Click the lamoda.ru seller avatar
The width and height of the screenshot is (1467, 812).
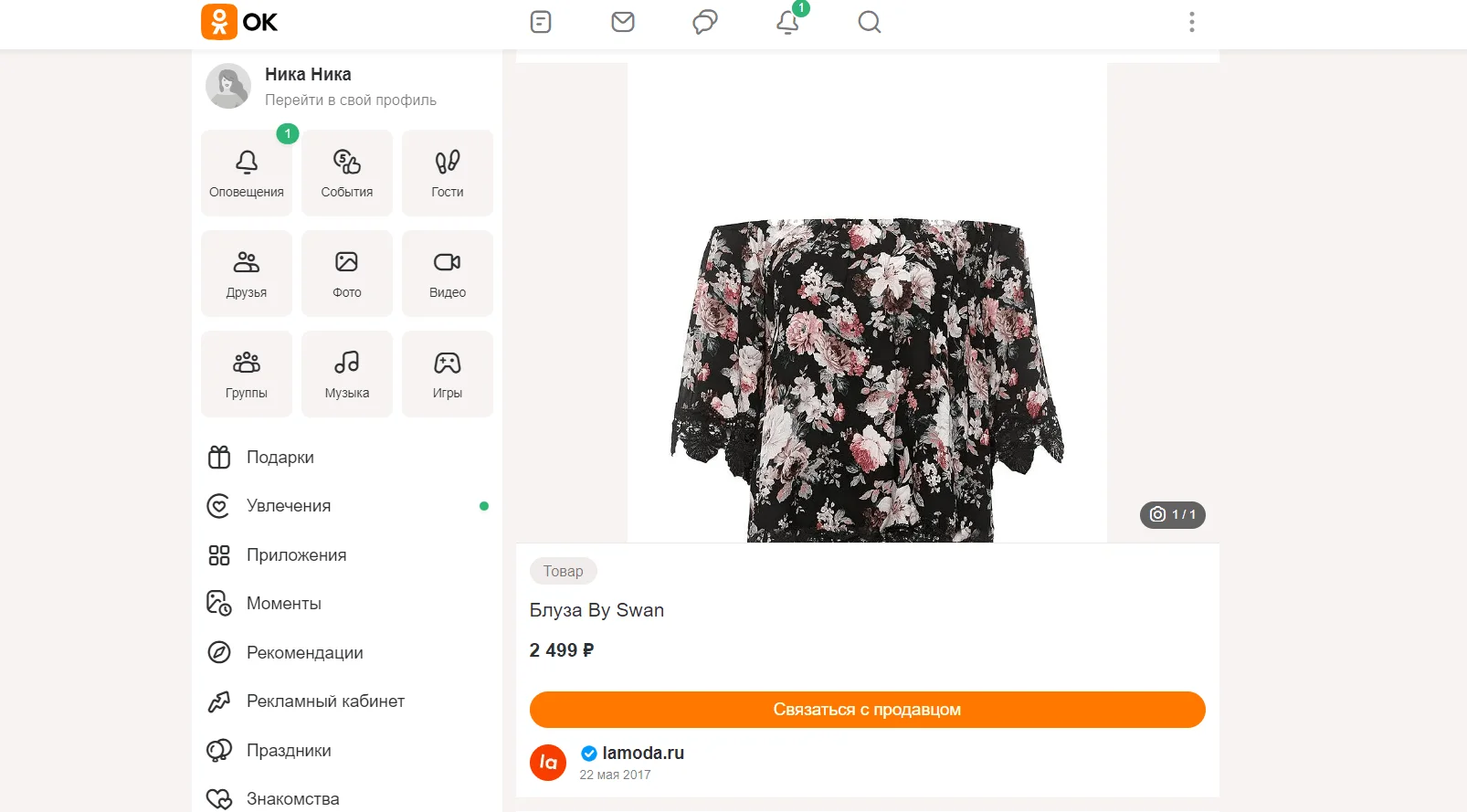click(548, 763)
